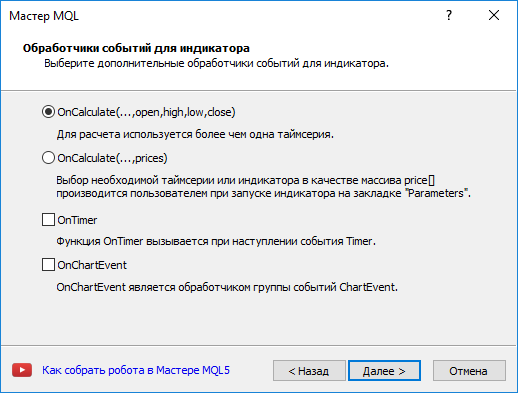Click the Мастер MQL title bar text
The image size is (518, 393).
pos(44,16)
